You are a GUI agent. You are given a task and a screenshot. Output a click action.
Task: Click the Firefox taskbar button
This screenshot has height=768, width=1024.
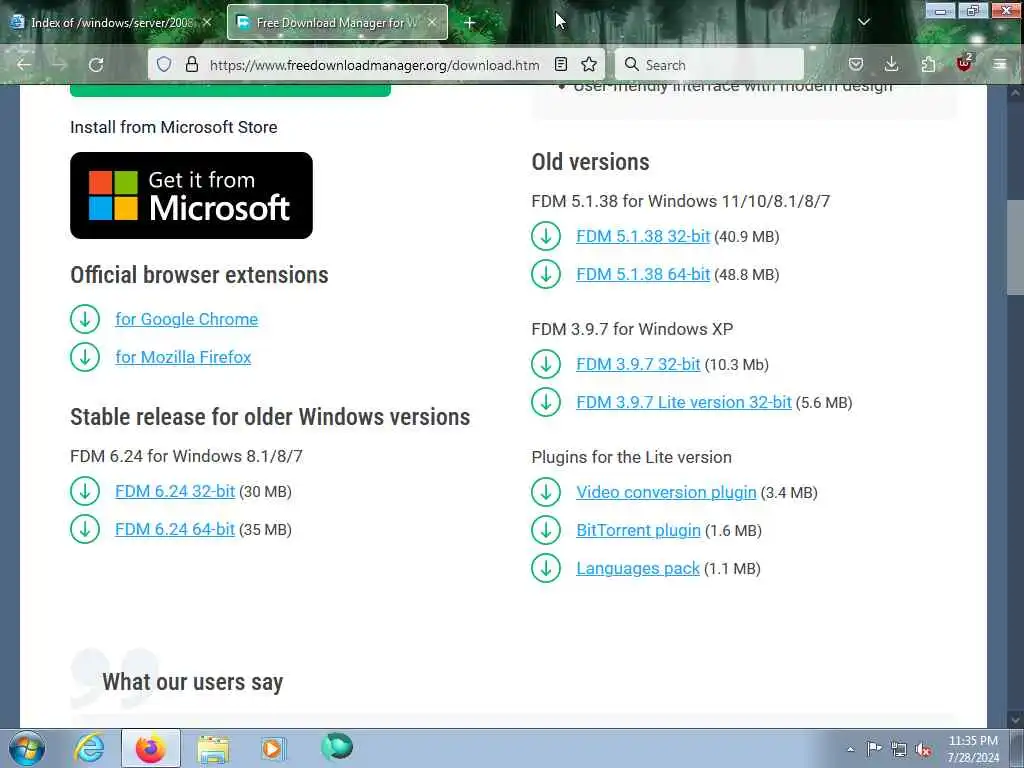pos(150,748)
